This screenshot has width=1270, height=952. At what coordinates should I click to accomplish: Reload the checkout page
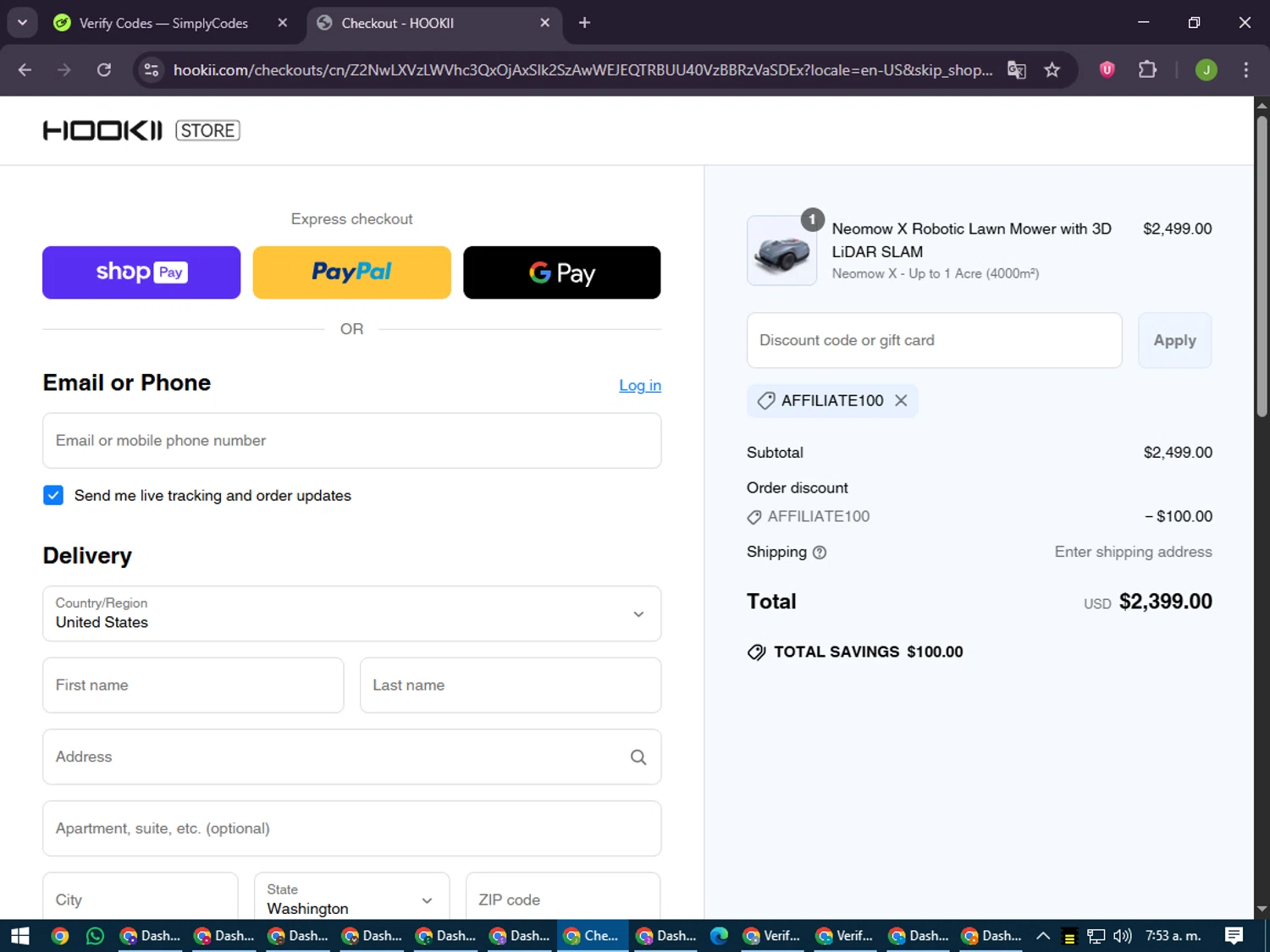[x=104, y=69]
